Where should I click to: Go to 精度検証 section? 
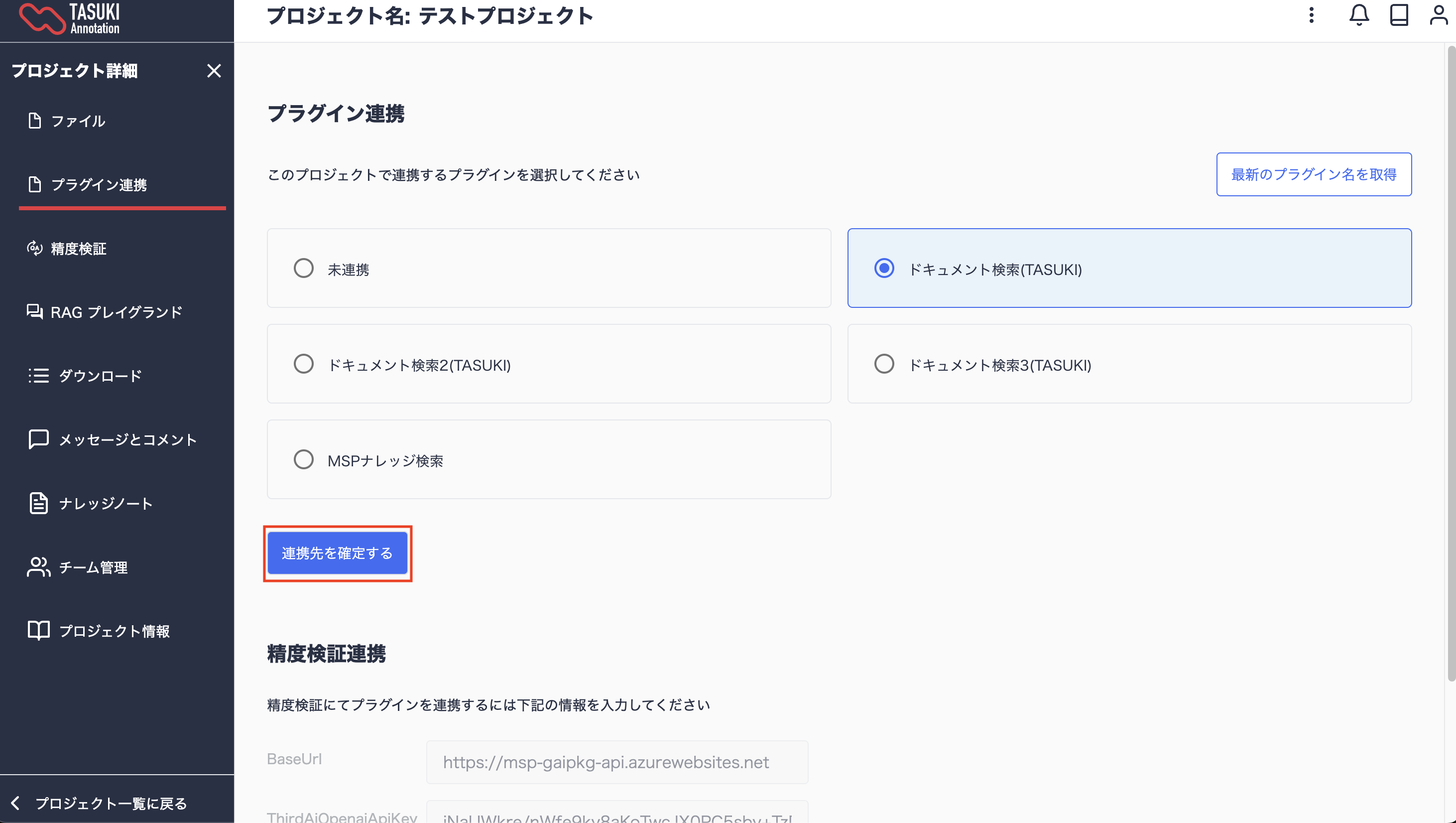point(79,249)
